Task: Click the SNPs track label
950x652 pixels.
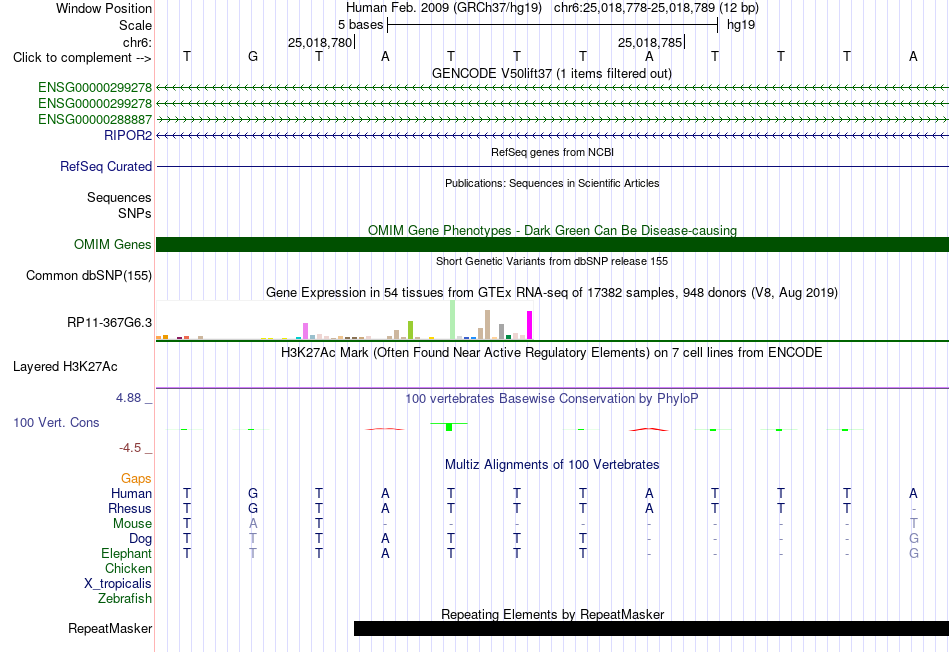Action: (x=135, y=213)
